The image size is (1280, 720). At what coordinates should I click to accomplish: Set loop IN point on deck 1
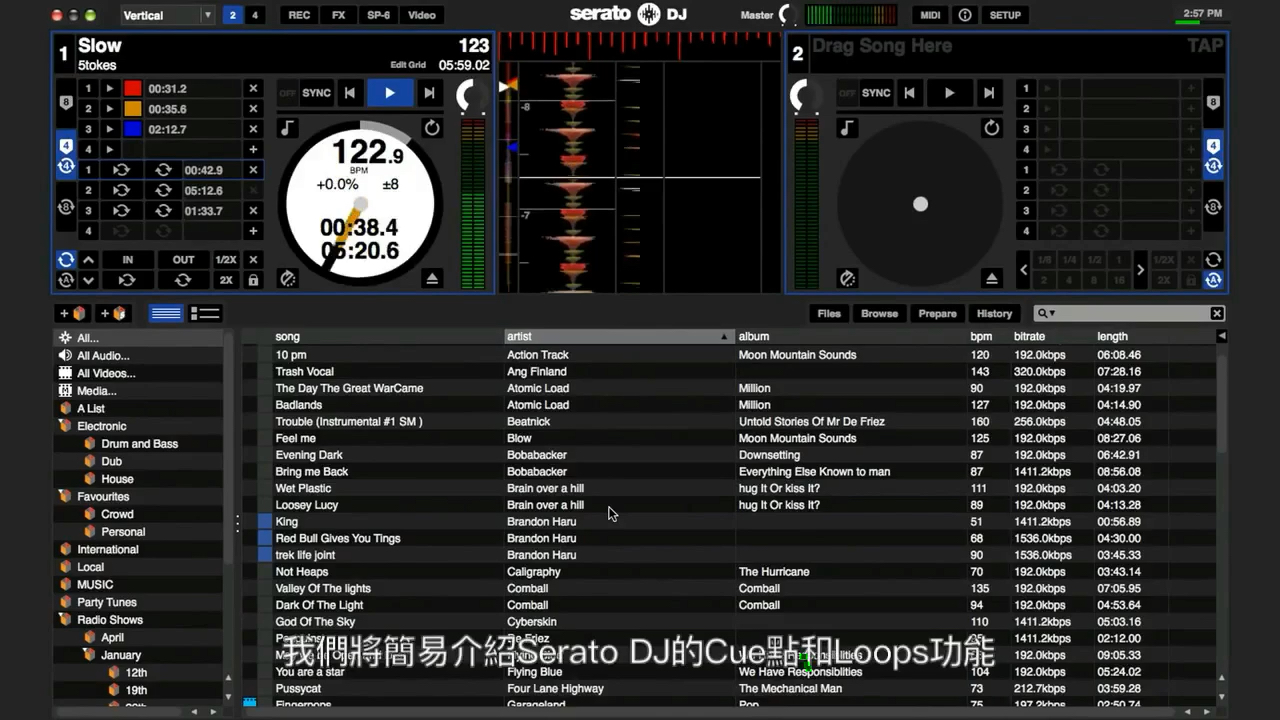coord(128,260)
